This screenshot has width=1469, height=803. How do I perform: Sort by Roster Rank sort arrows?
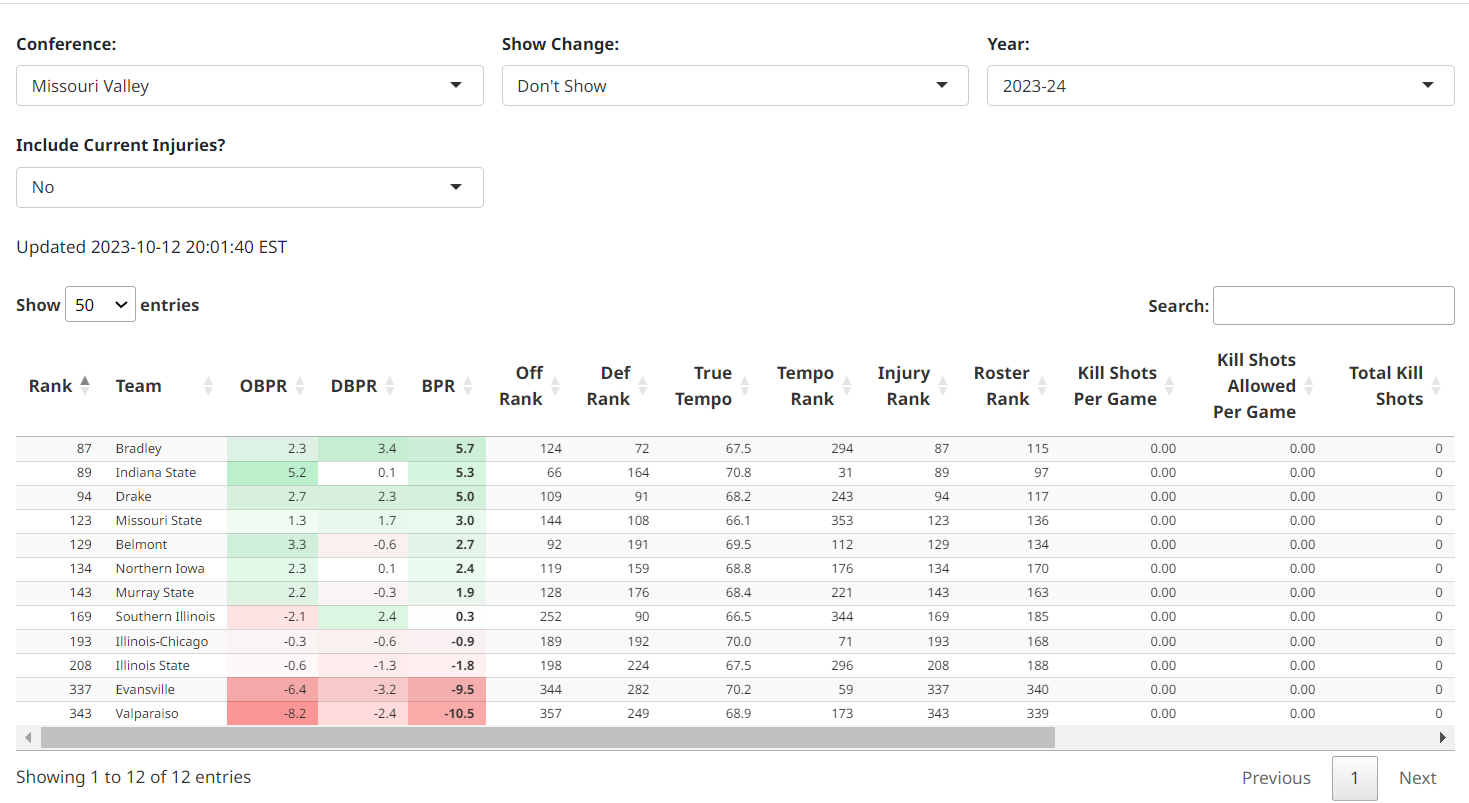1041,386
